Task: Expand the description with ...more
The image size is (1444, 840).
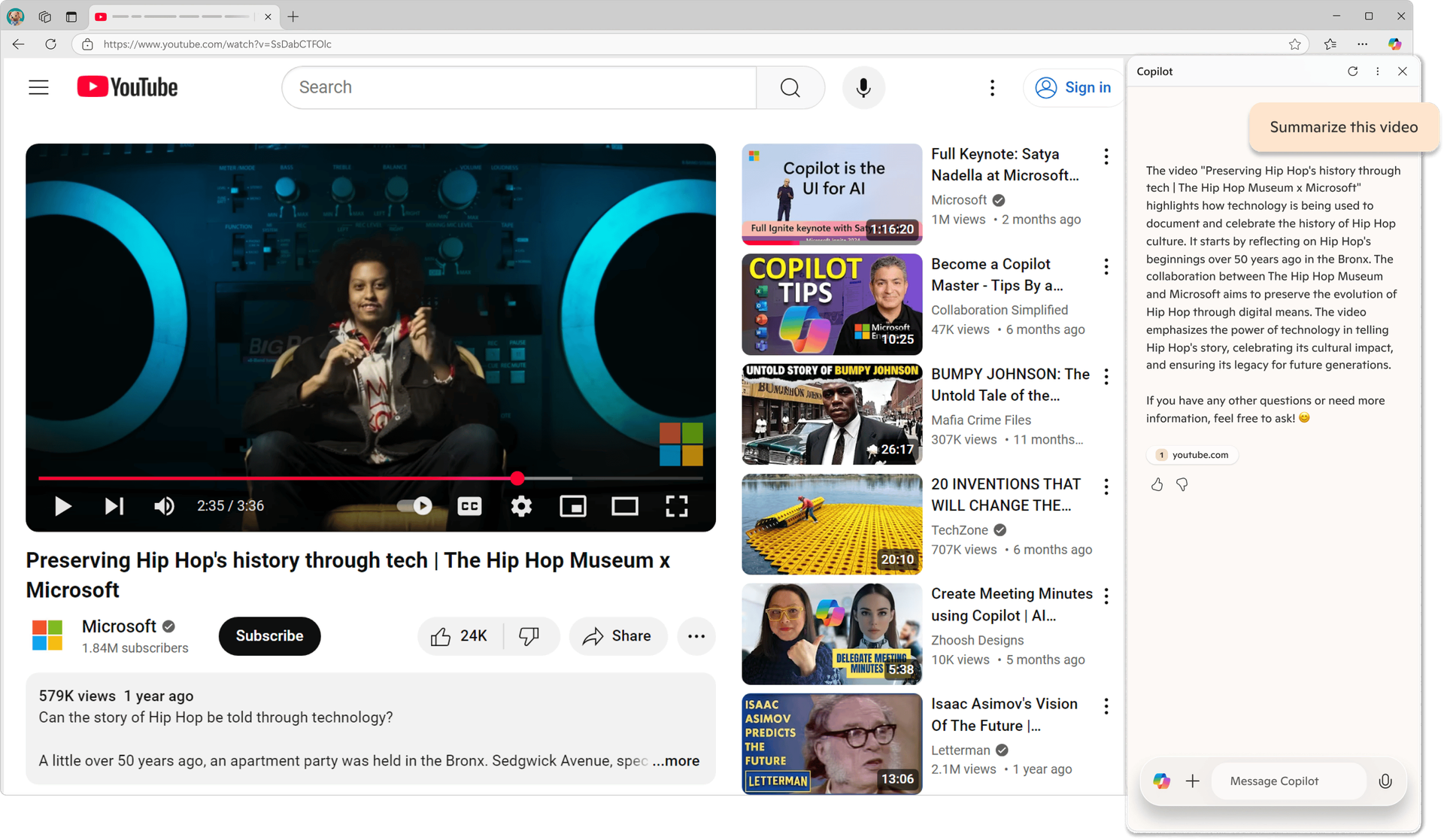Action: [676, 761]
